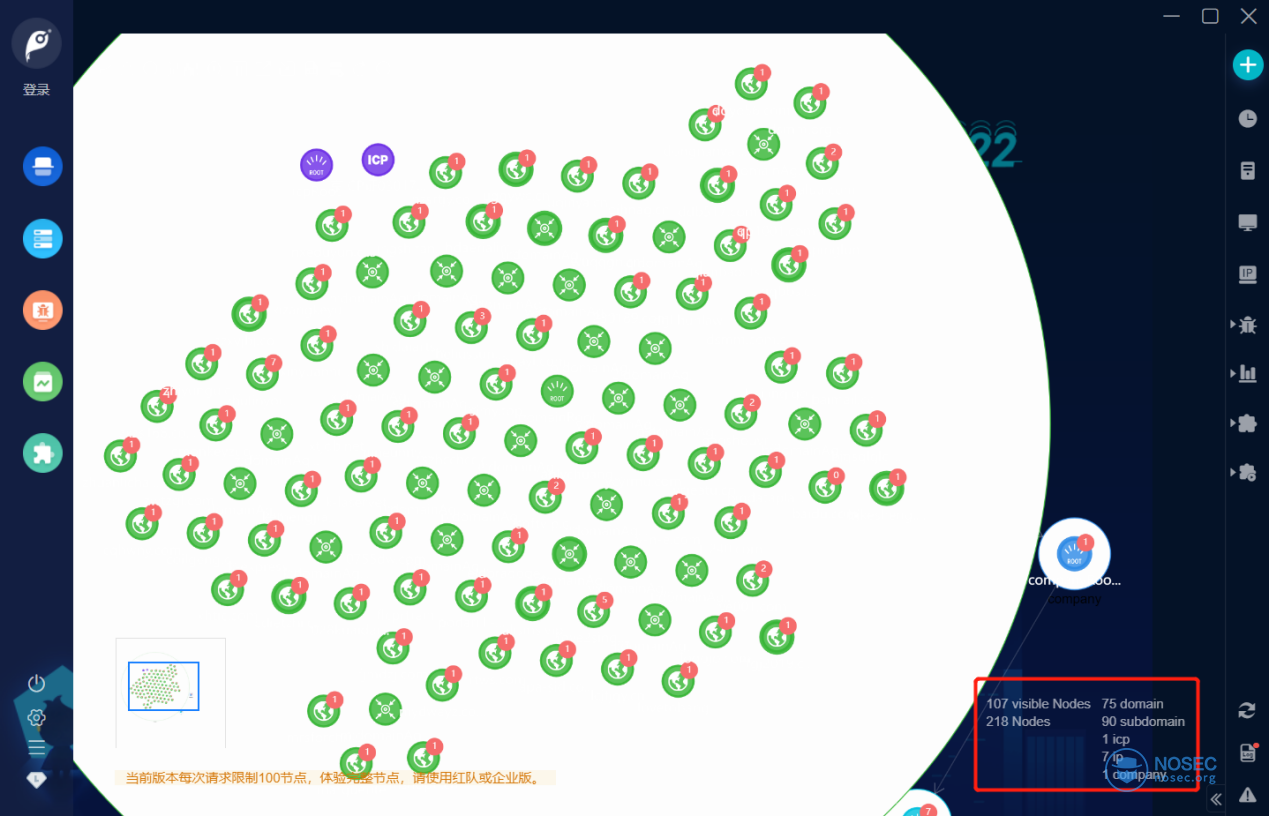Image resolution: width=1269 pixels, height=816 pixels.
Task: Select the globe node with badge 5
Action: pos(594,610)
